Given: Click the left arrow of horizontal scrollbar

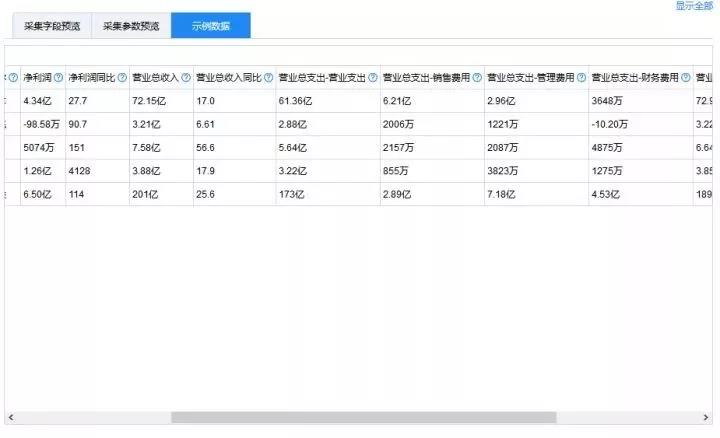Looking at the screenshot, I should (x=11, y=417).
